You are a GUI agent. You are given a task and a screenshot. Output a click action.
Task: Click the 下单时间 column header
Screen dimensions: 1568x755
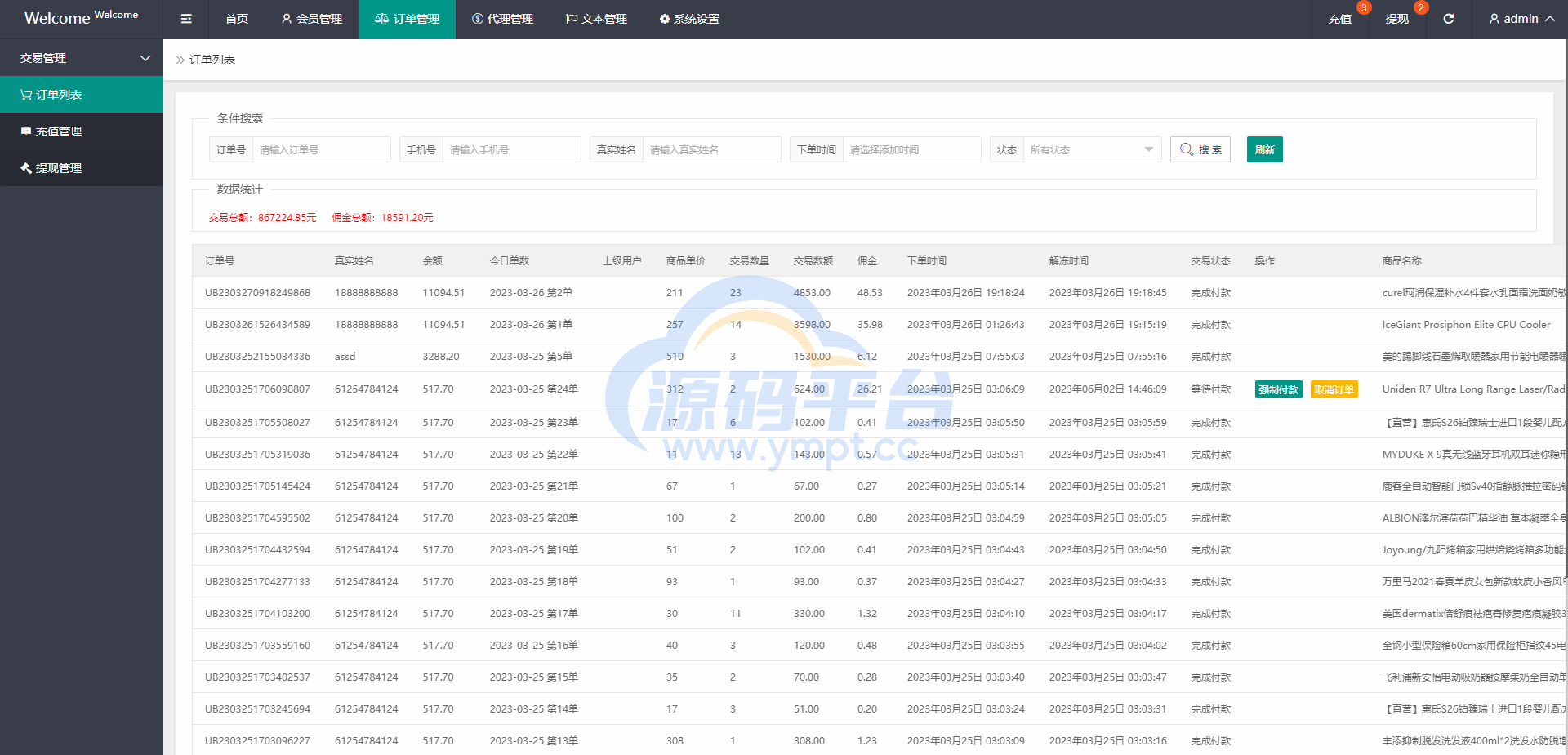point(927,261)
